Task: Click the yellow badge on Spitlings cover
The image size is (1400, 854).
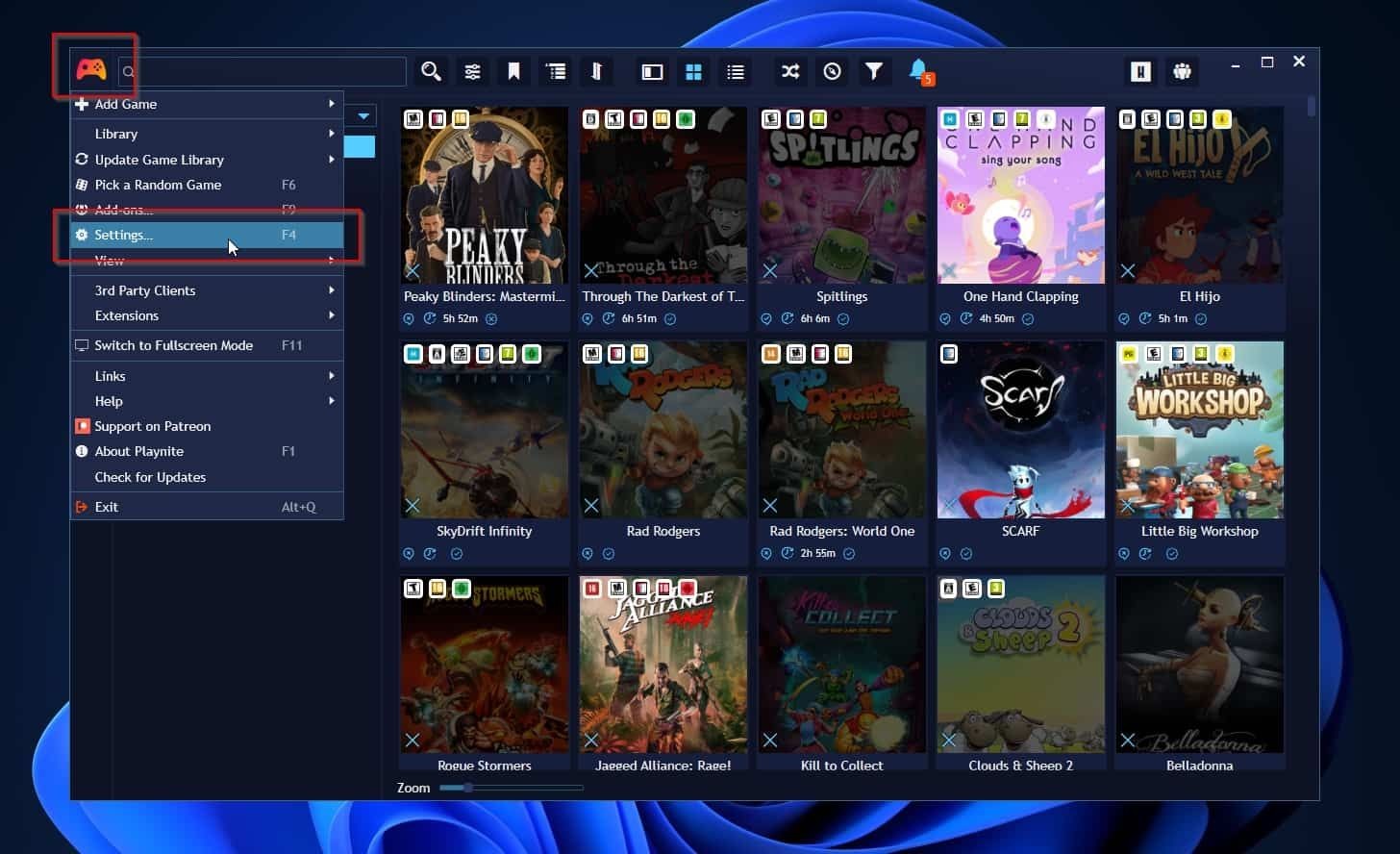Action: pos(818,119)
